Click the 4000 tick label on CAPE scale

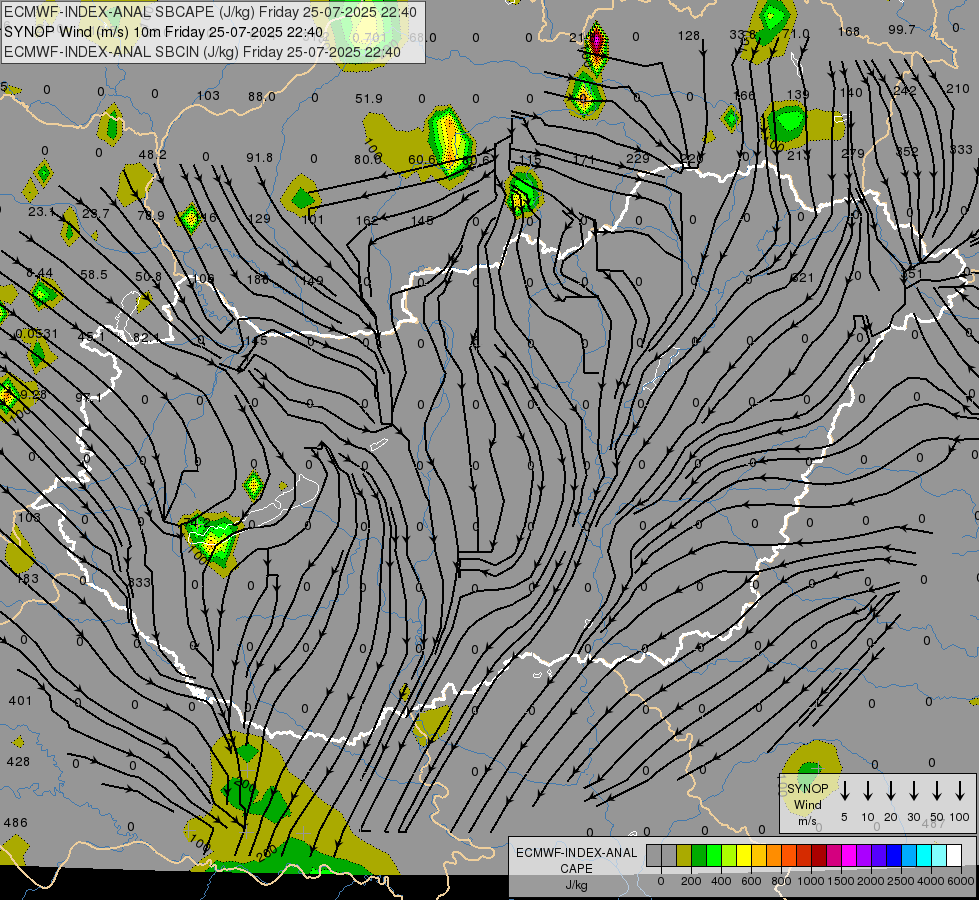click(931, 881)
